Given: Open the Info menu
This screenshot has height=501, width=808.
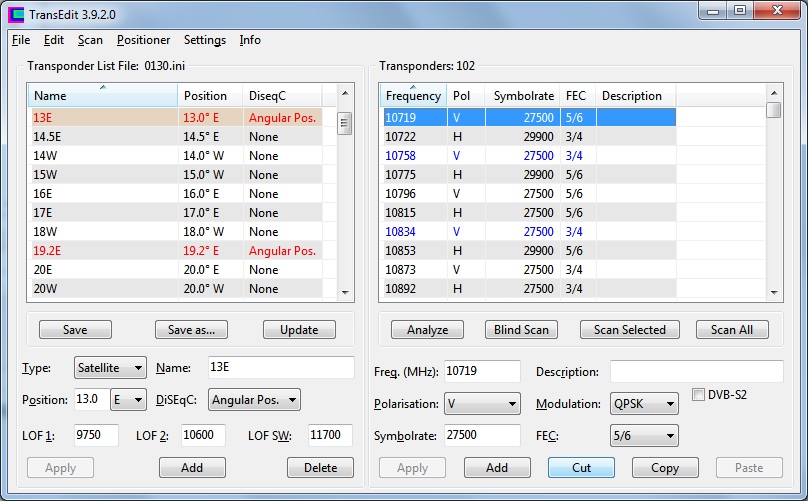Looking at the screenshot, I should tap(250, 40).
